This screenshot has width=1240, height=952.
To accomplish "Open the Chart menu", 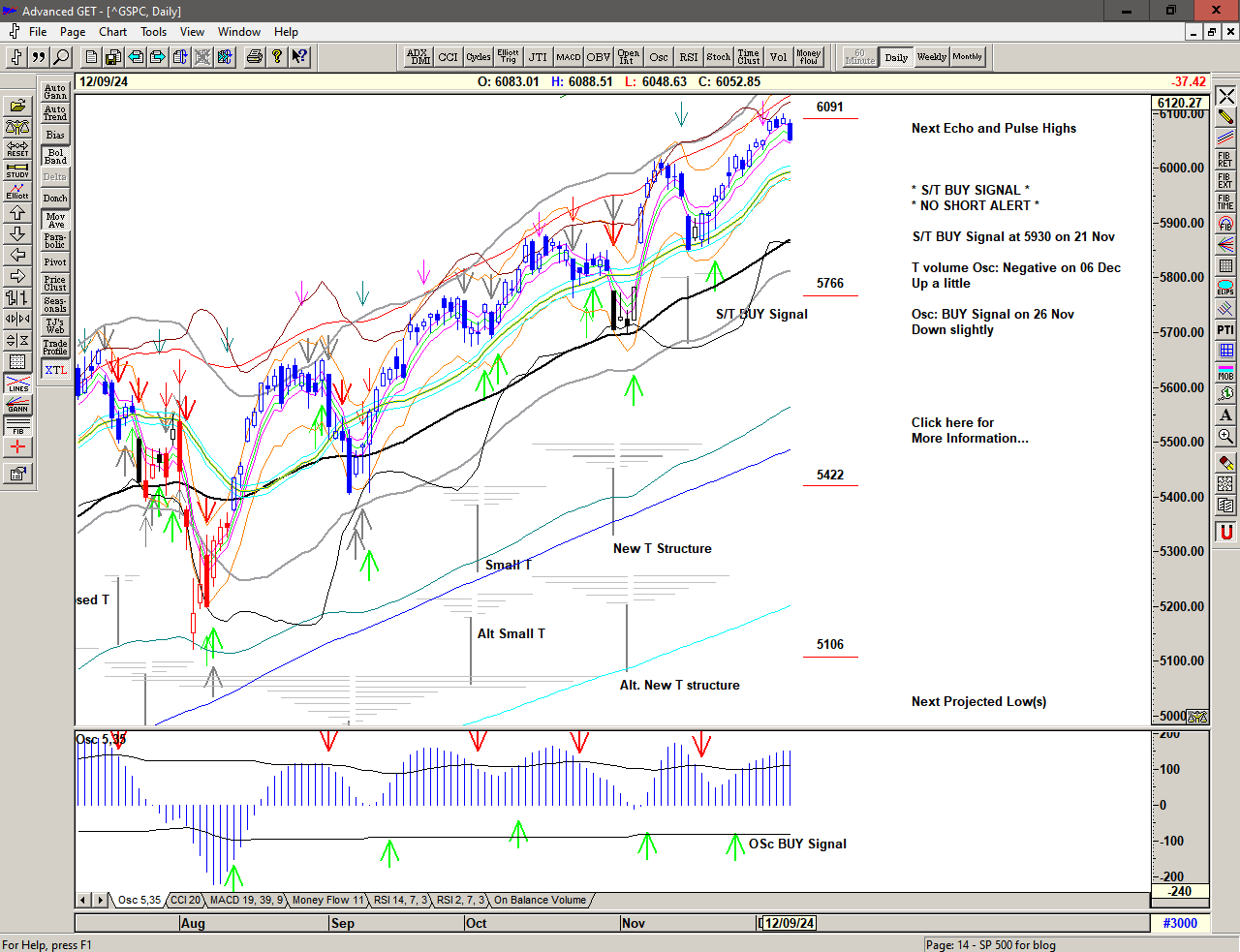I will [112, 32].
